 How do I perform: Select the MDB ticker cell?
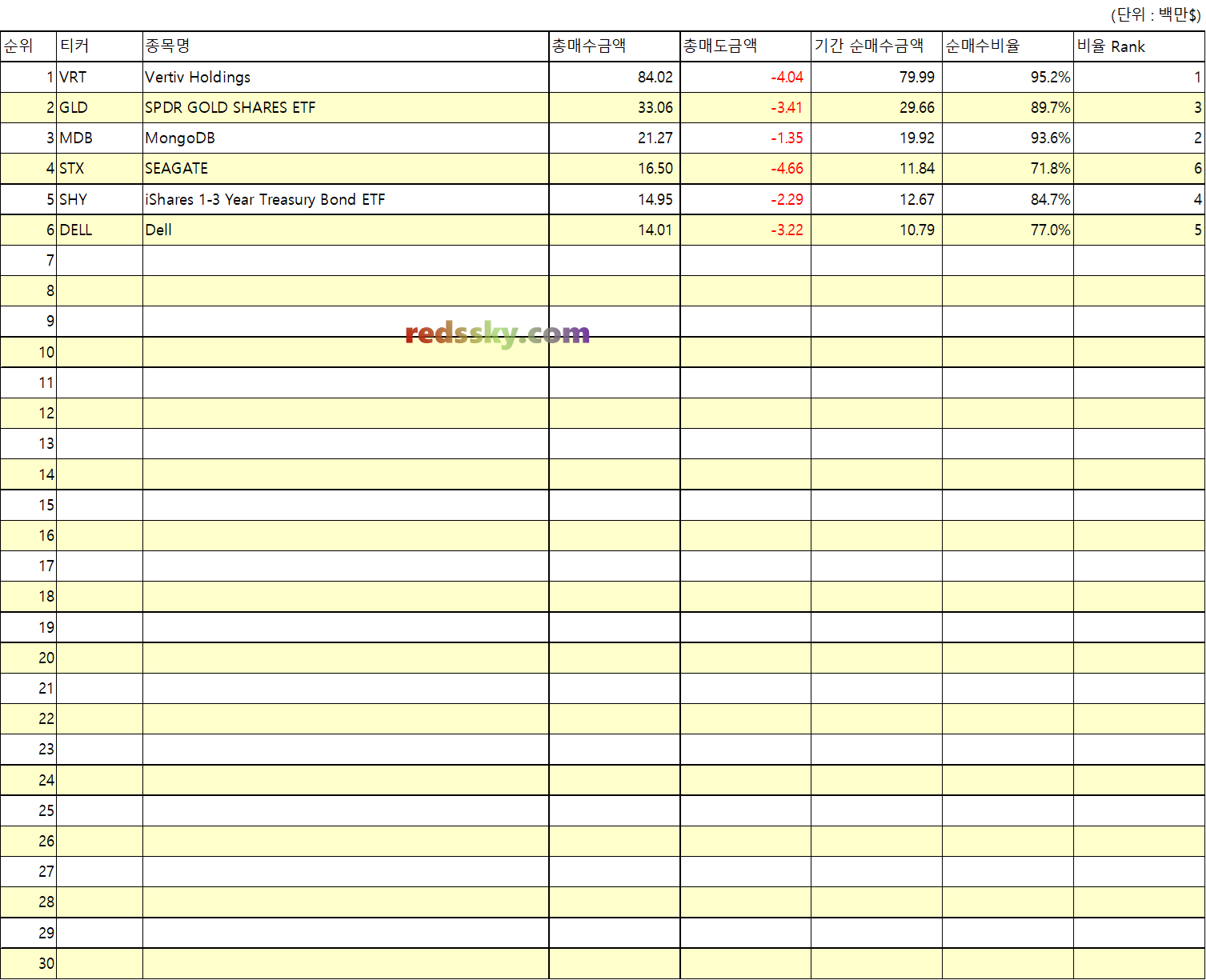[100, 138]
